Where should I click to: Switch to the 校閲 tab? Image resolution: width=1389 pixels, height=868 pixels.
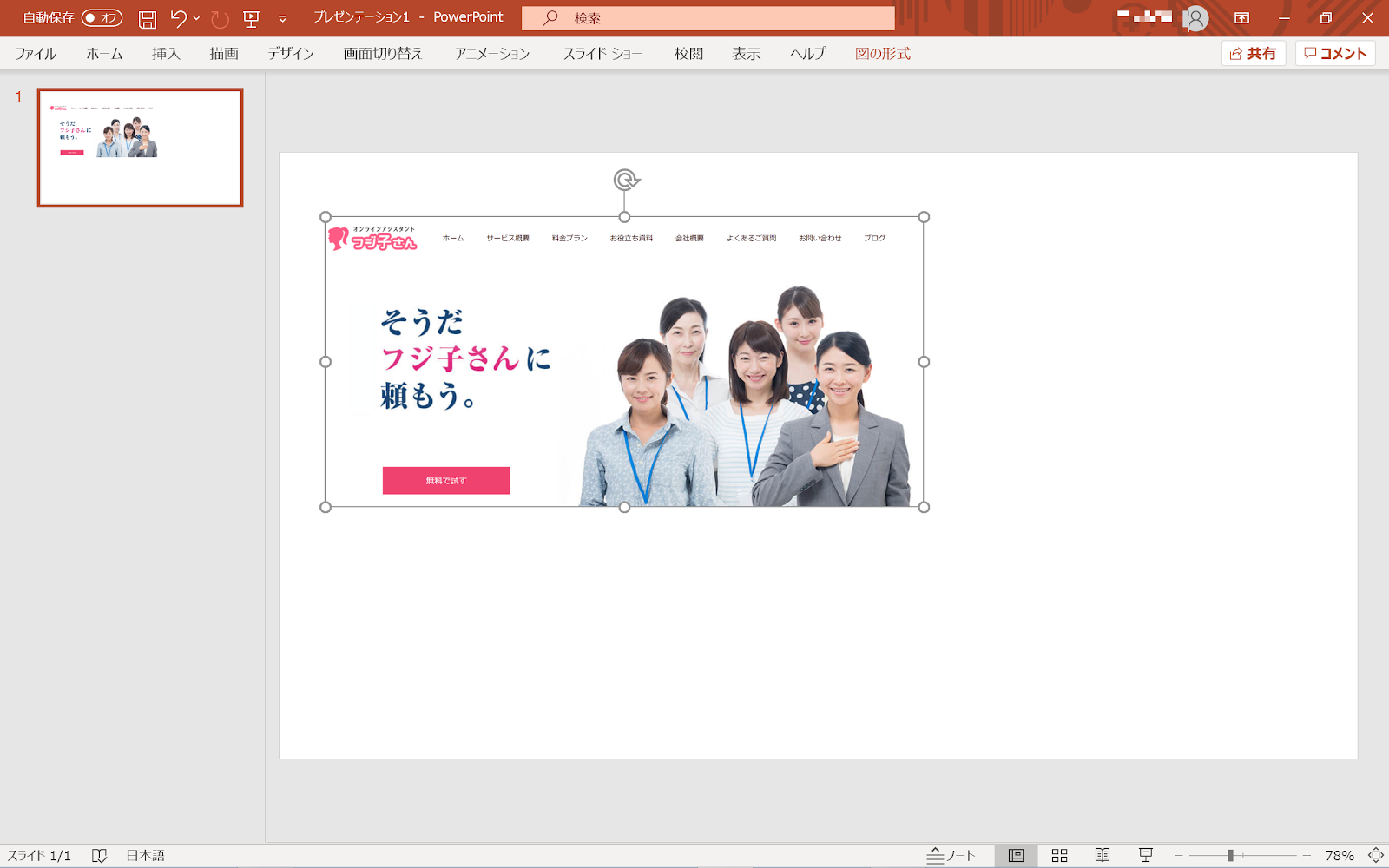(x=688, y=54)
